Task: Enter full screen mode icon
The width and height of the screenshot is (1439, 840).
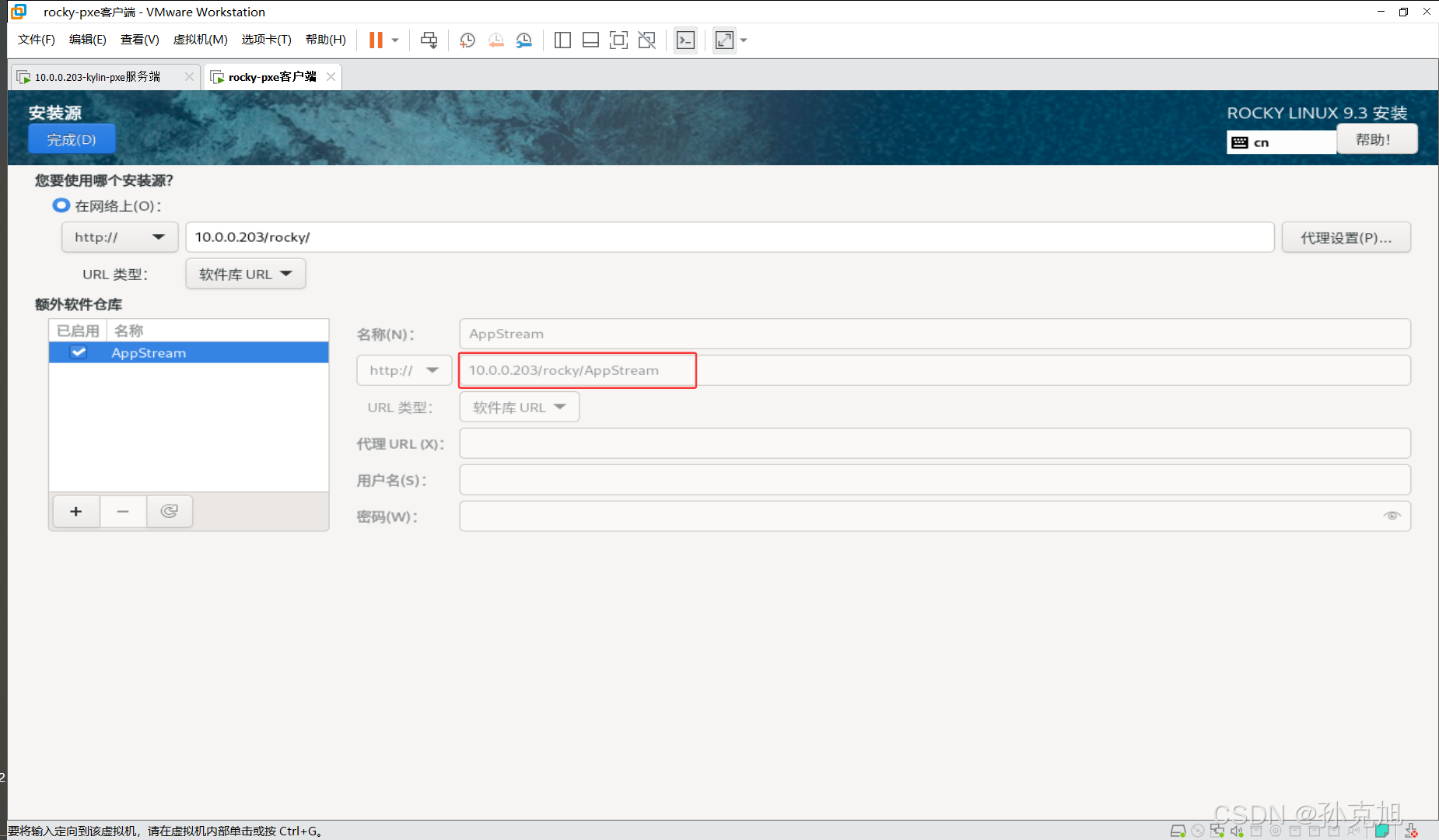Action: point(618,40)
